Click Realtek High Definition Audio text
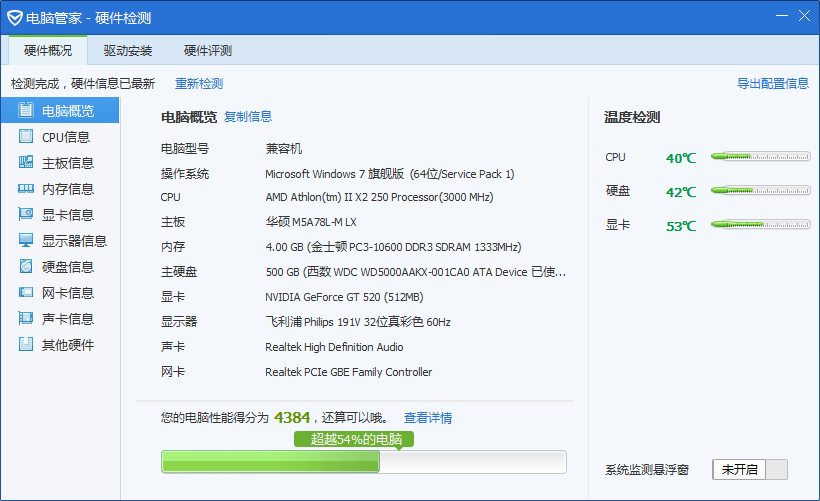Screen dimensions: 820x501 click(334, 347)
